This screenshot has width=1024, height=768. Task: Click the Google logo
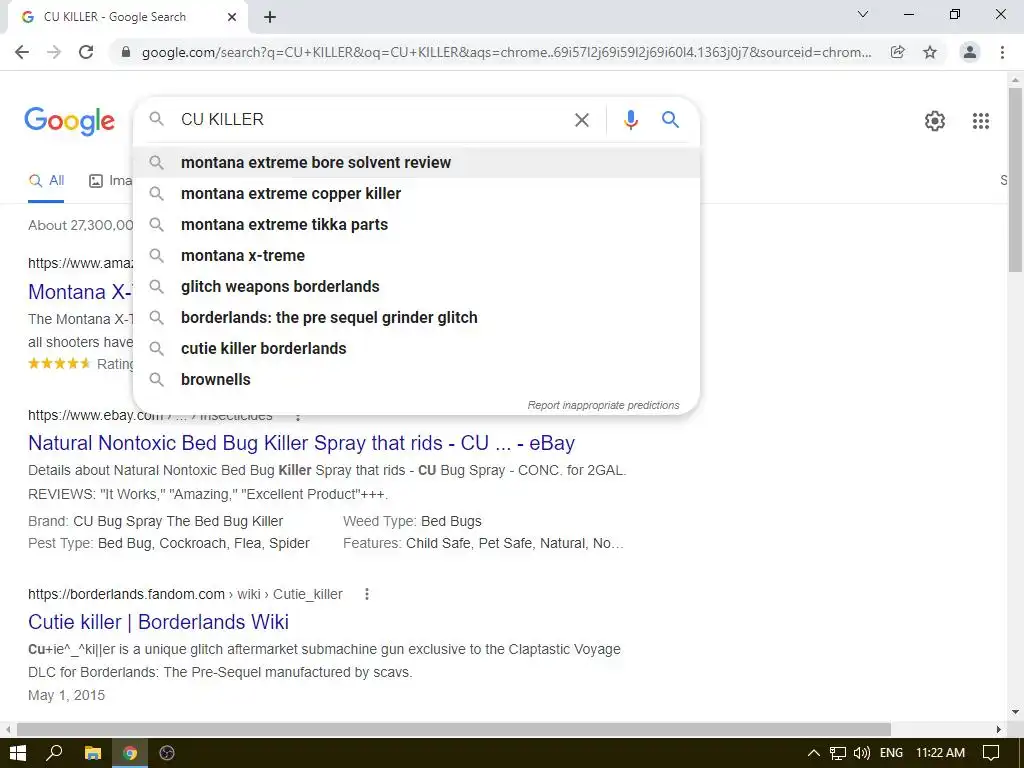(x=69, y=121)
